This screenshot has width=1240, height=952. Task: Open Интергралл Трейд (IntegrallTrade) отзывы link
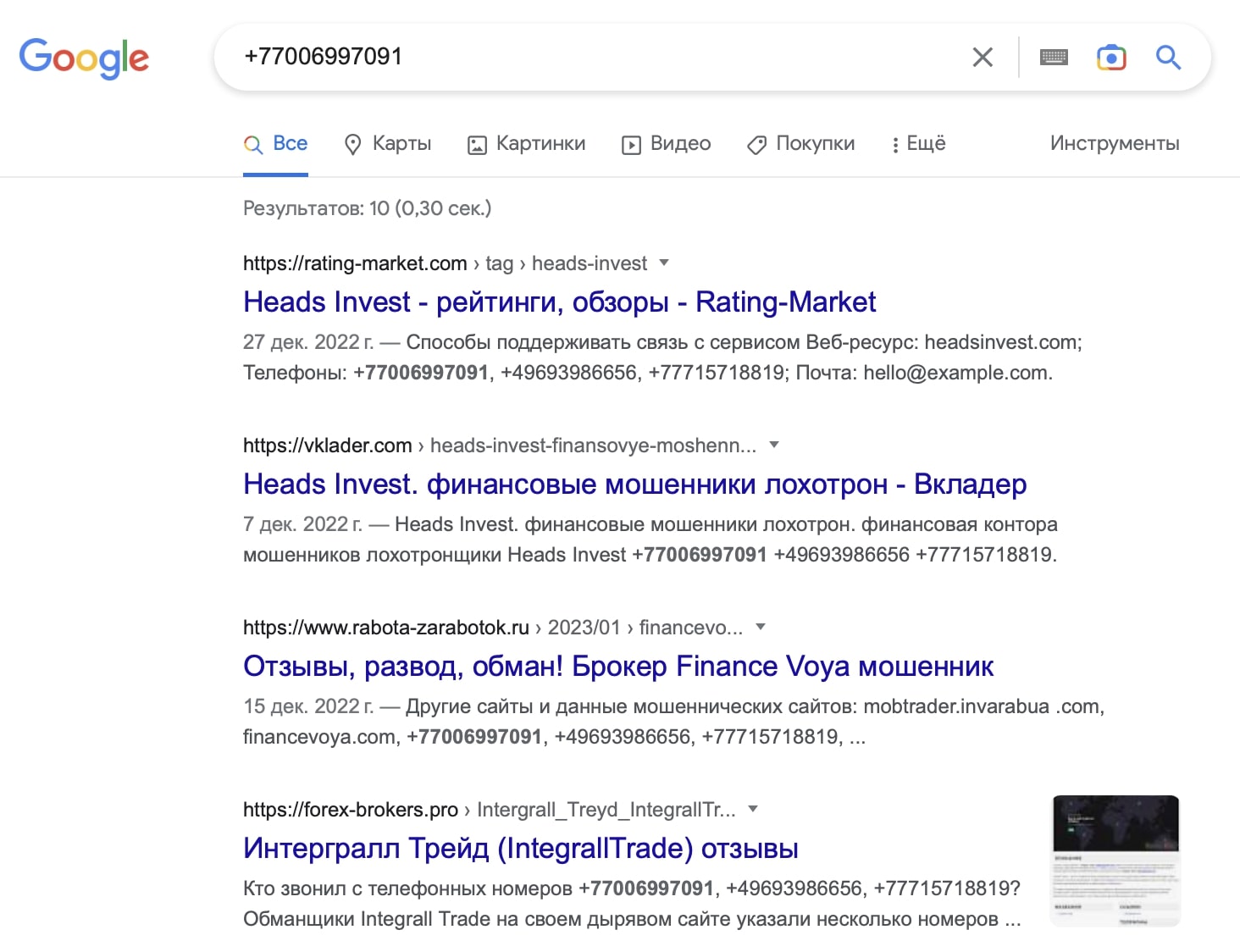coord(520,849)
